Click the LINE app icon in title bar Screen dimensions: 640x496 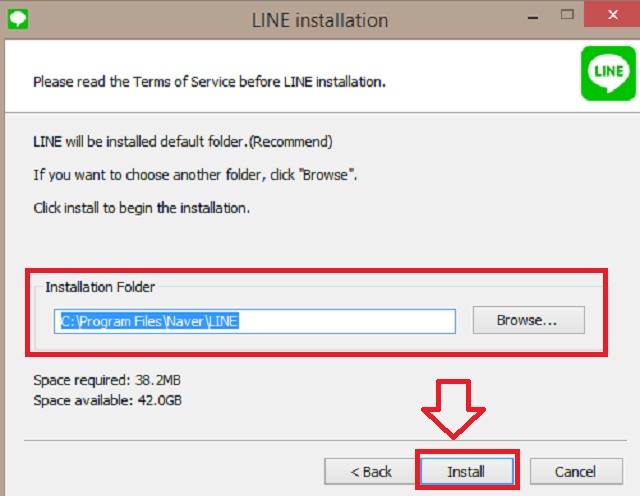click(x=17, y=18)
